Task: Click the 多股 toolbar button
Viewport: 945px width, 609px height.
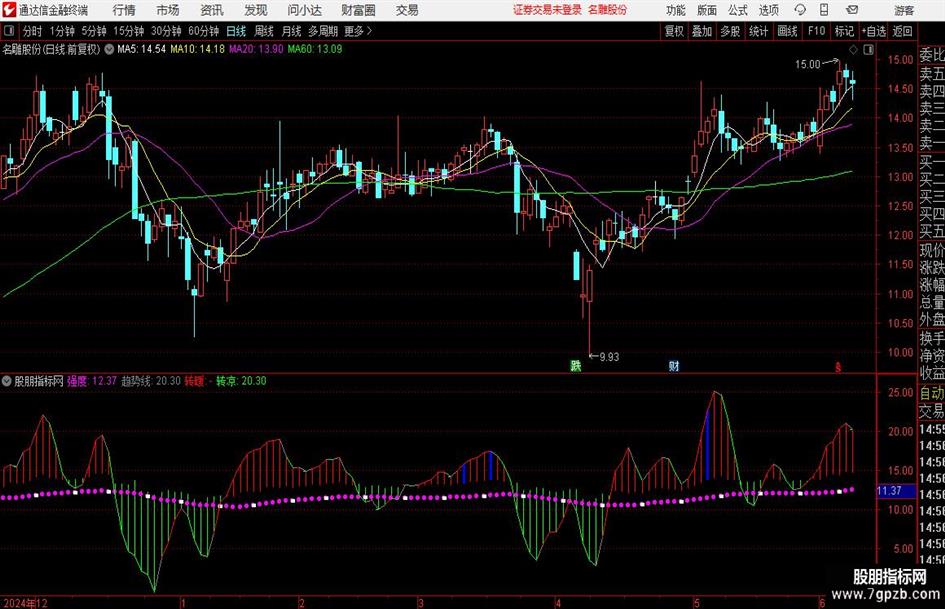Action: [730, 31]
